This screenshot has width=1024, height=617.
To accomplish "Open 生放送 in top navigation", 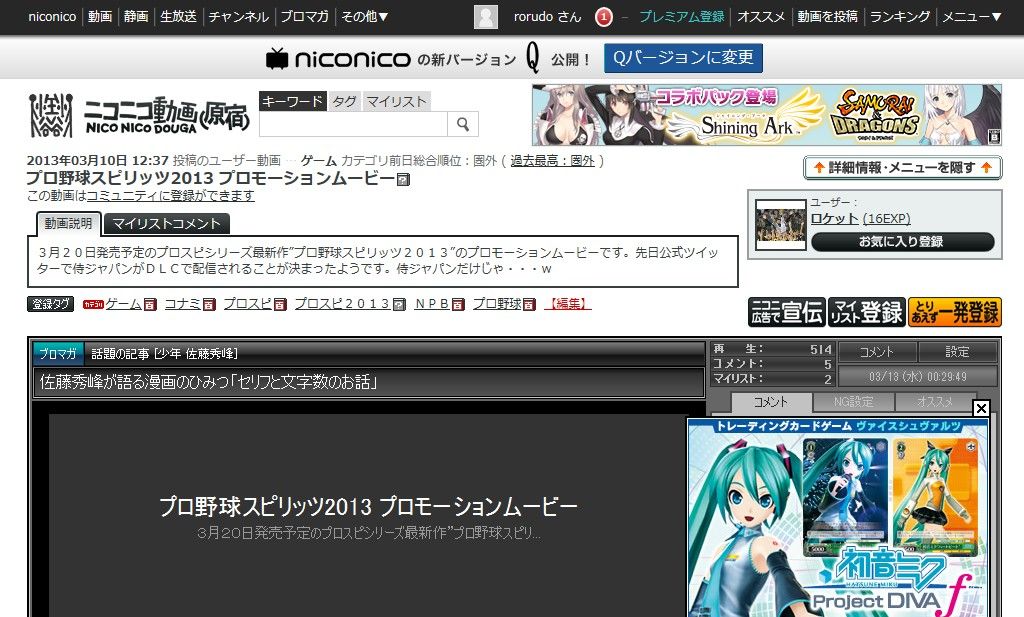I will pyautogui.click(x=178, y=17).
